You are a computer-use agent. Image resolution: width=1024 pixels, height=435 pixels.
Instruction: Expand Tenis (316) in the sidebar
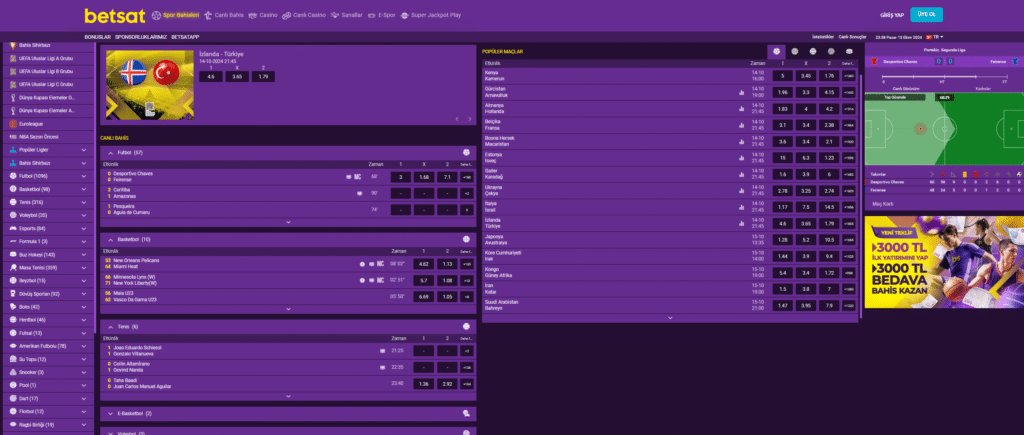[48, 202]
